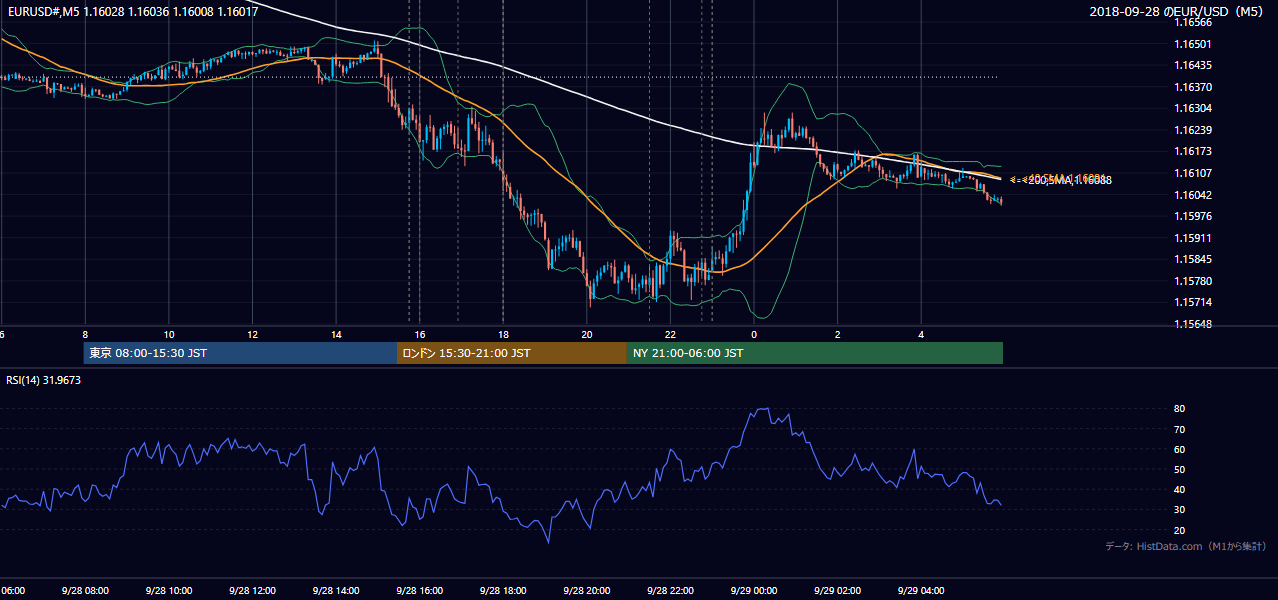This screenshot has width=1278, height=600.
Task: Click price axis label 1.16304
Action: pos(1193,108)
